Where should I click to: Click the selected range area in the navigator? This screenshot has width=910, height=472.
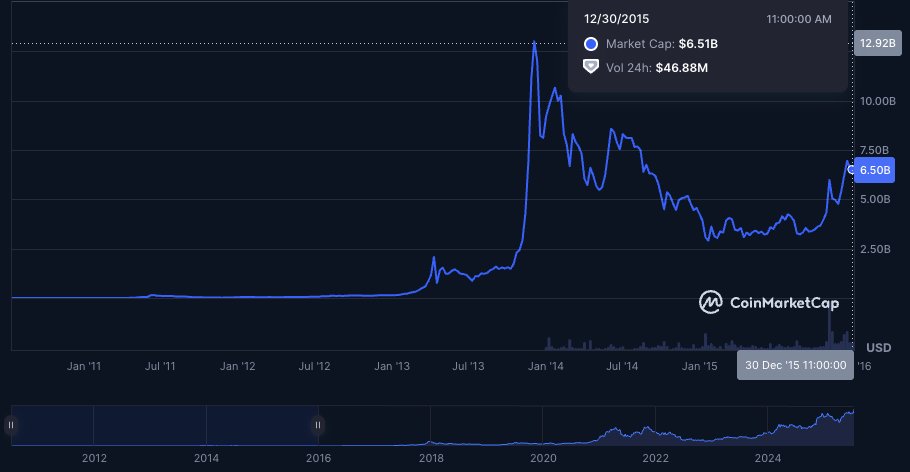coord(164,426)
